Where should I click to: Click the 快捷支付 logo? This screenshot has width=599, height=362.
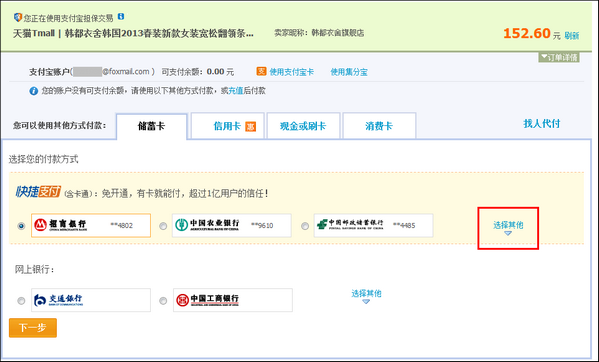38,192
